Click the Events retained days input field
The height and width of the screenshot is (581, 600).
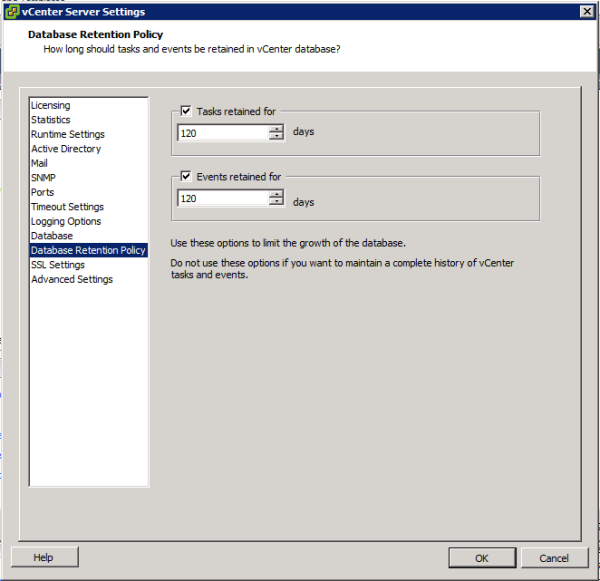point(223,198)
